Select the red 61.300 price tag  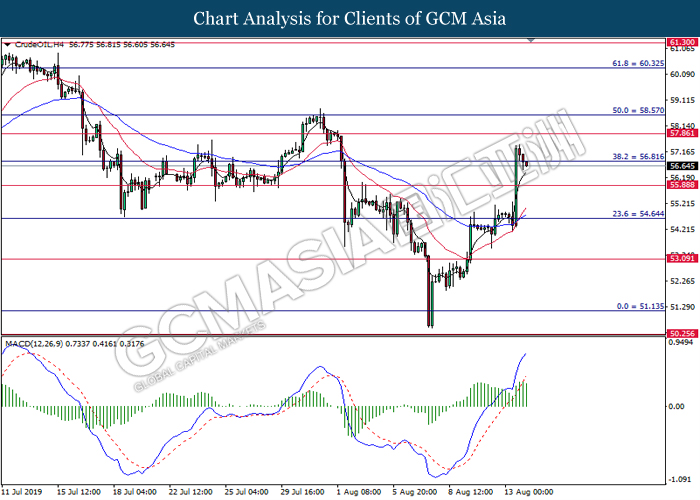pos(681,44)
